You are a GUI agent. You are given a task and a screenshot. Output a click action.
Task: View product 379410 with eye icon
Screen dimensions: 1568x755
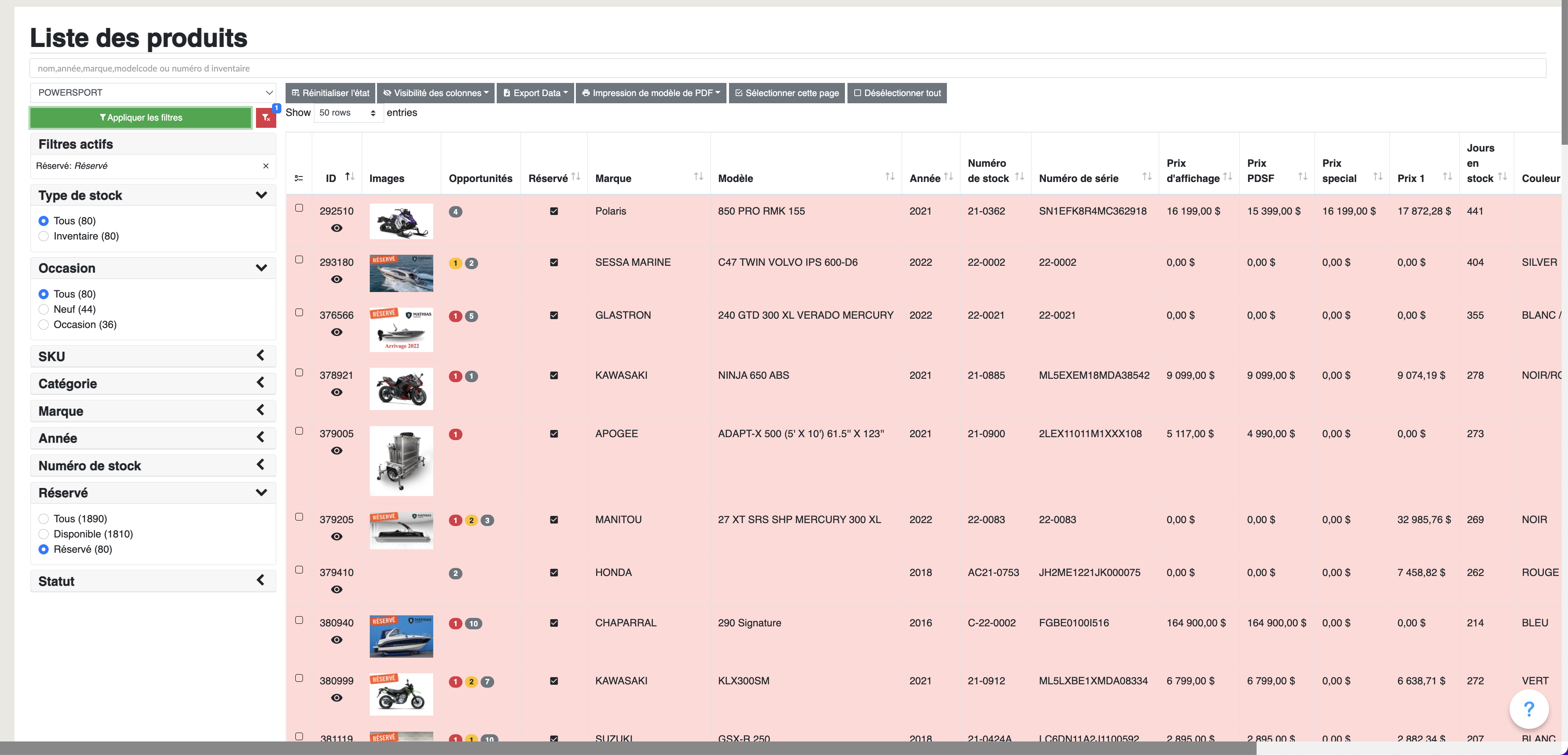[x=337, y=590]
